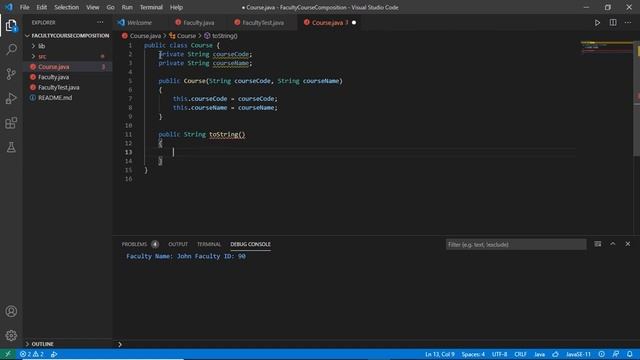Screen dimensions: 640x360
Task: Click JavaSE-11 runtime in status bar
Action: click(x=578, y=354)
